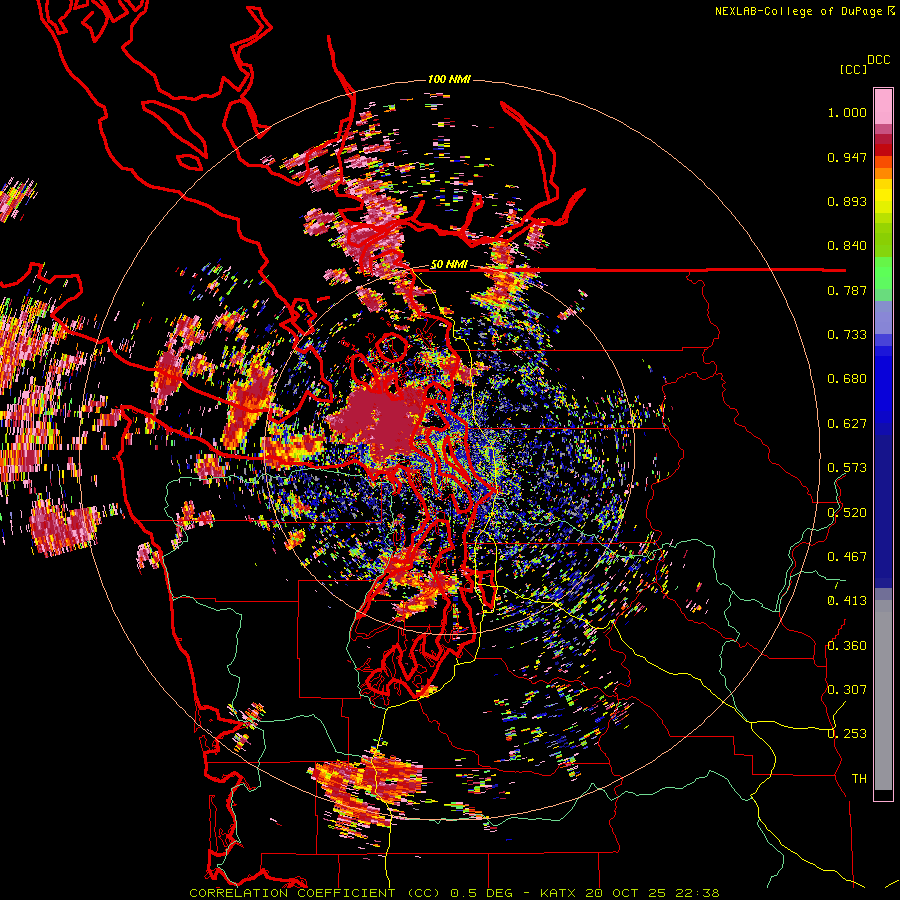Click the [CC] unit label

[853, 69]
